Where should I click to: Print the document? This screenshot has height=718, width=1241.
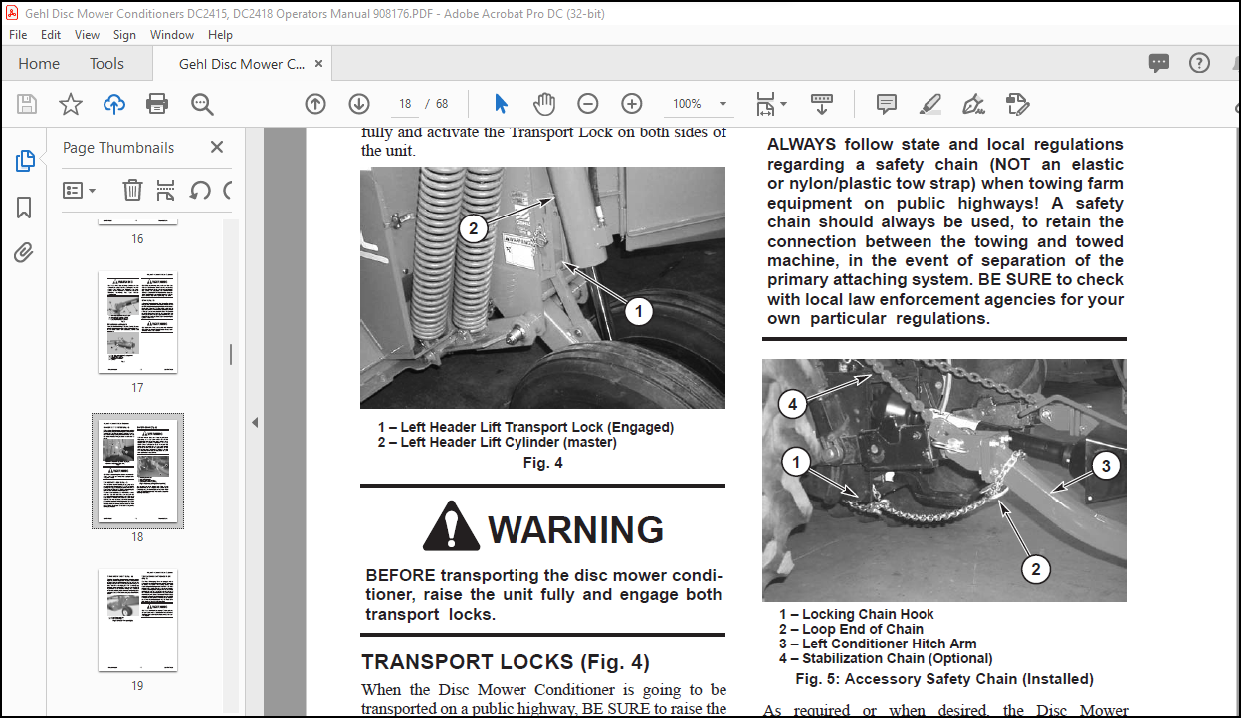click(x=157, y=104)
